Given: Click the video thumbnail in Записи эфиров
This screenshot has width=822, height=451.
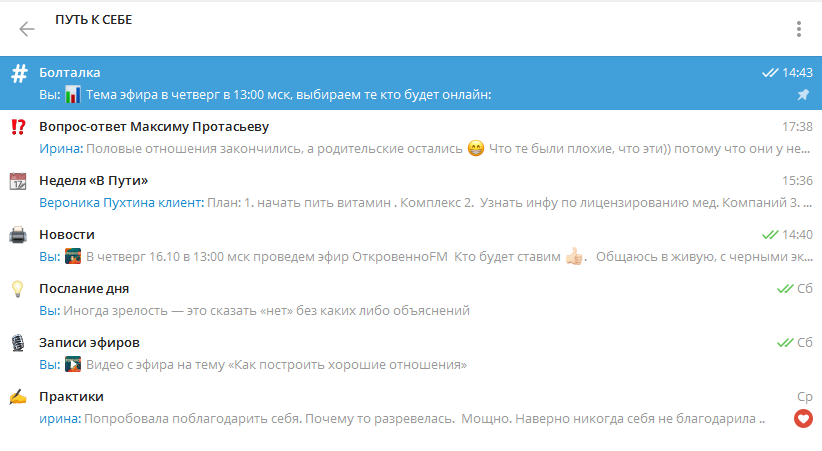Looking at the screenshot, I should pyautogui.click(x=74, y=365).
